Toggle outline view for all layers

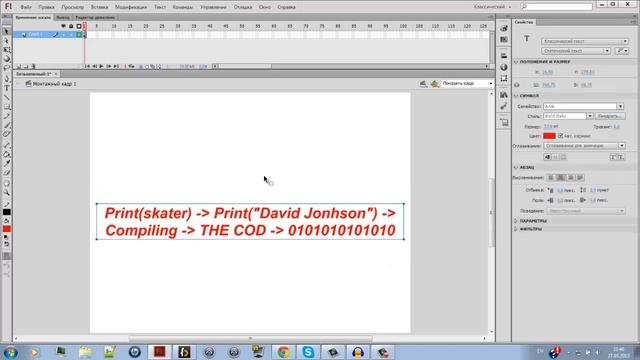(x=79, y=26)
